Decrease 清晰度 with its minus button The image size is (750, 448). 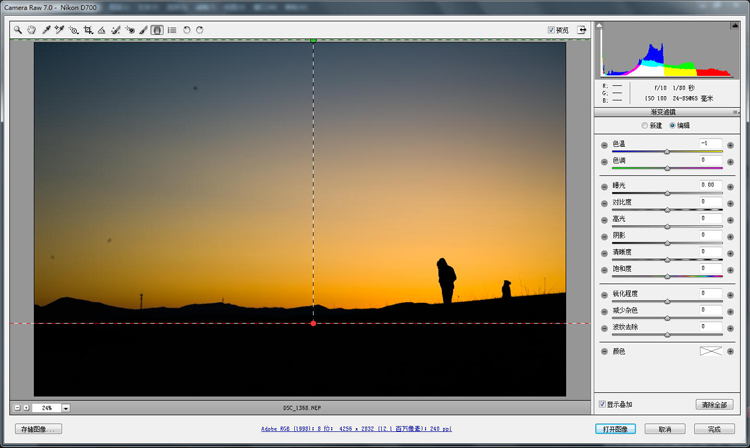604,253
